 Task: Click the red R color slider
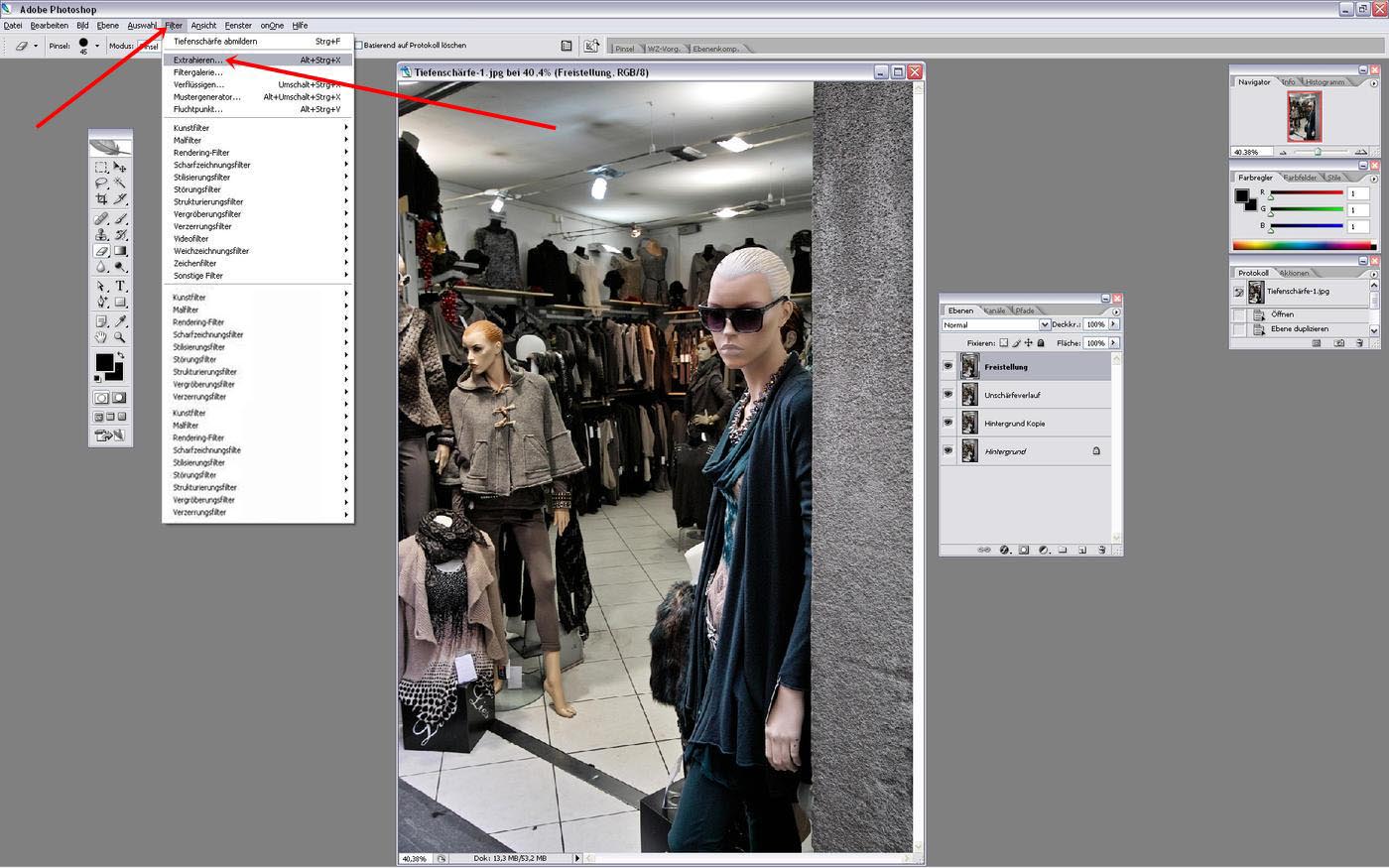pos(1307,192)
